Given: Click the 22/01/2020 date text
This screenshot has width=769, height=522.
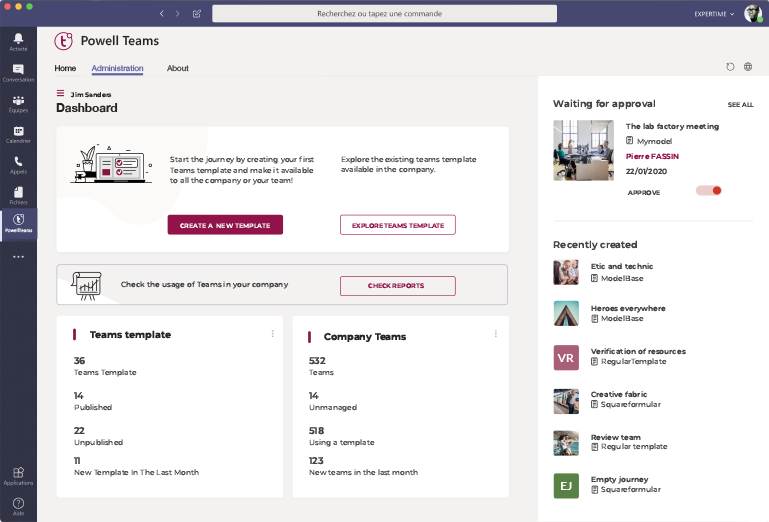Looking at the screenshot, I should (646, 171).
